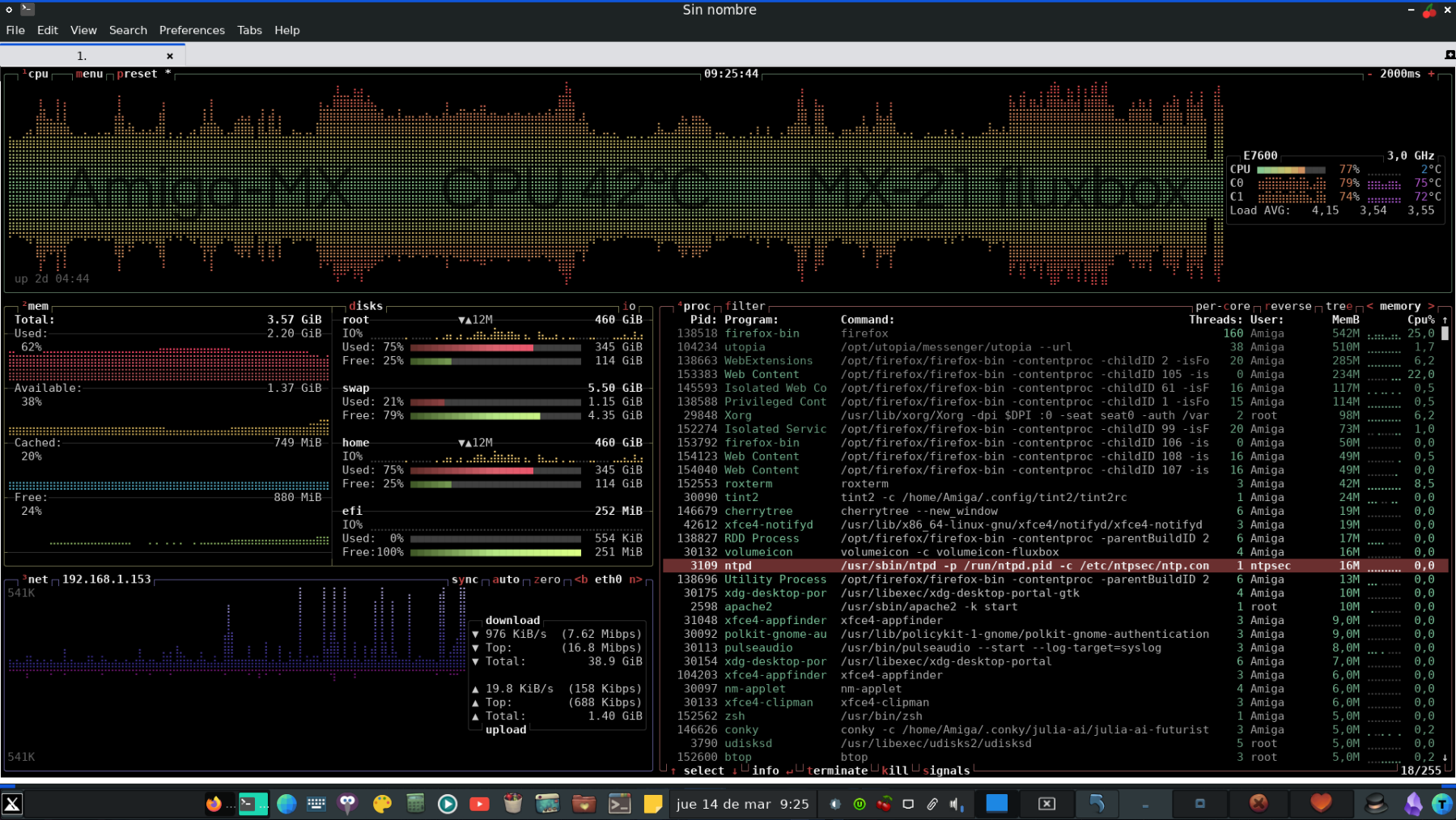Open the fruit bucket taskbar icon
Image resolution: width=1456 pixels, height=820 pixels.
pyautogui.click(x=512, y=803)
